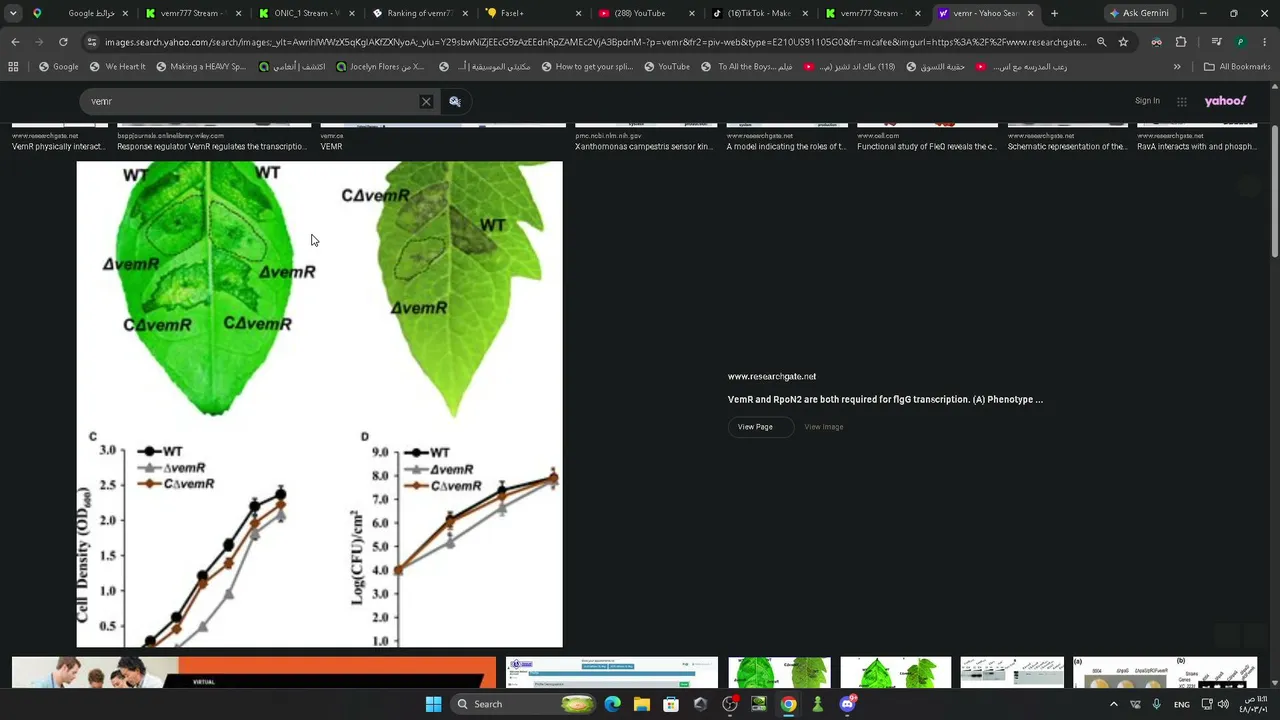Screen dimensions: 1280x720
Task: Switch to the TikTok tab
Action: (x=759, y=13)
